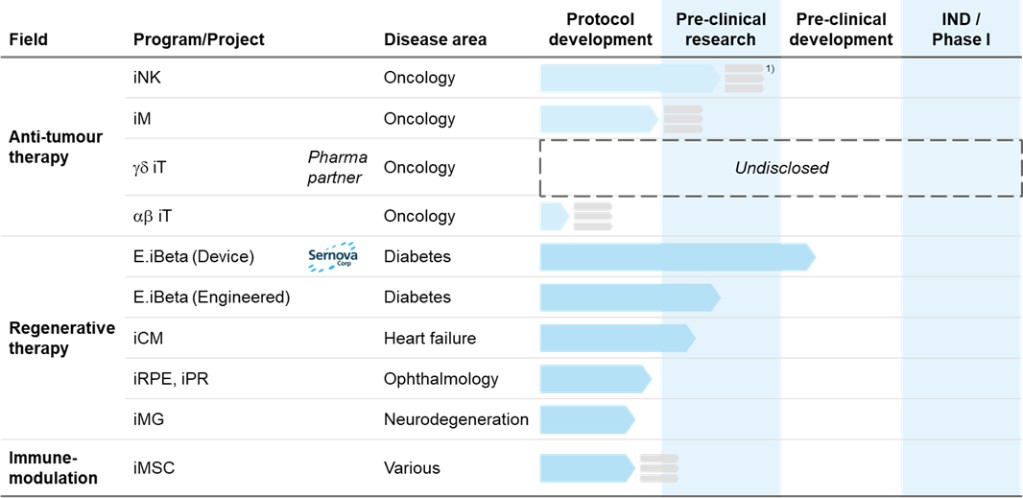This screenshot has height=498, width=1023.
Task: Click the Pre-clinical research column header
Action: (720, 29)
